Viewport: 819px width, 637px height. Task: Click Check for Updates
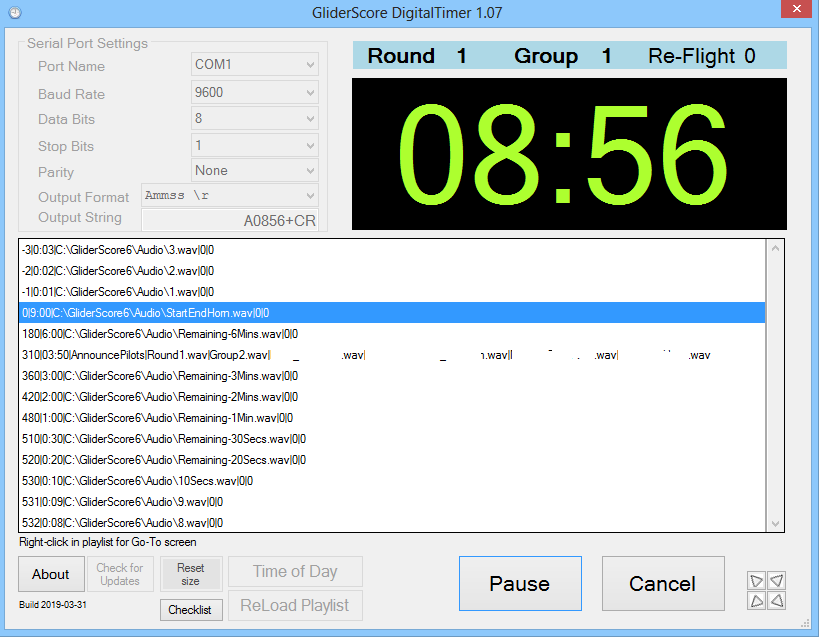click(x=120, y=574)
